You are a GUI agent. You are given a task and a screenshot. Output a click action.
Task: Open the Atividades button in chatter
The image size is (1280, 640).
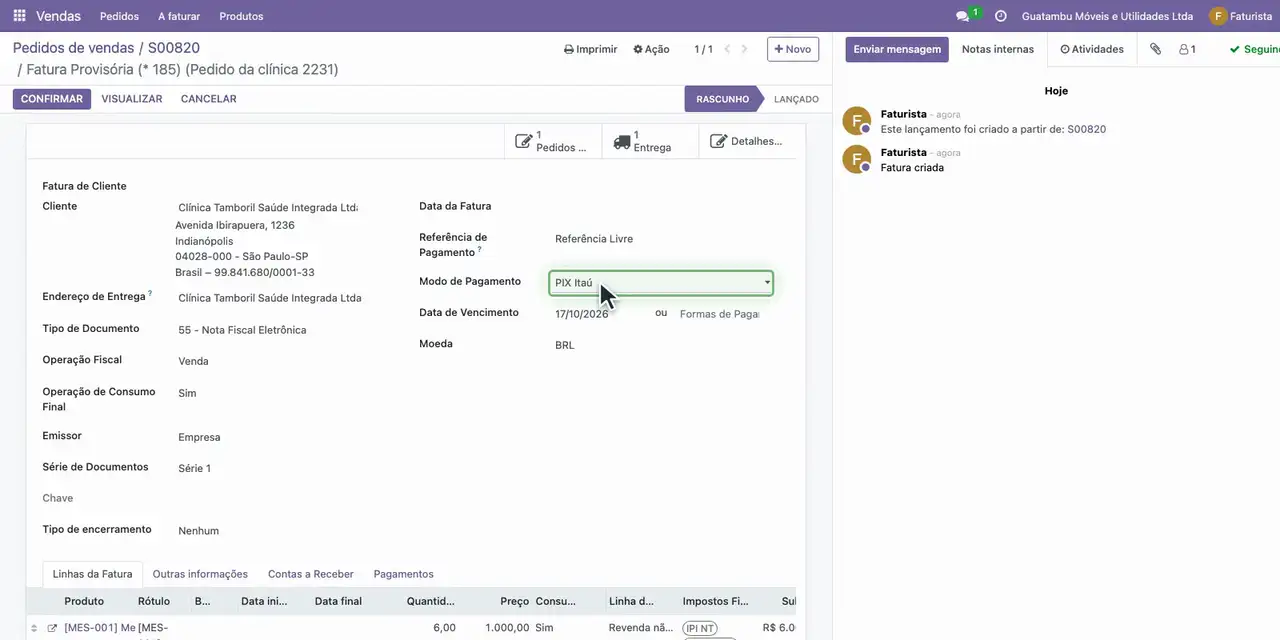[x=1092, y=49]
